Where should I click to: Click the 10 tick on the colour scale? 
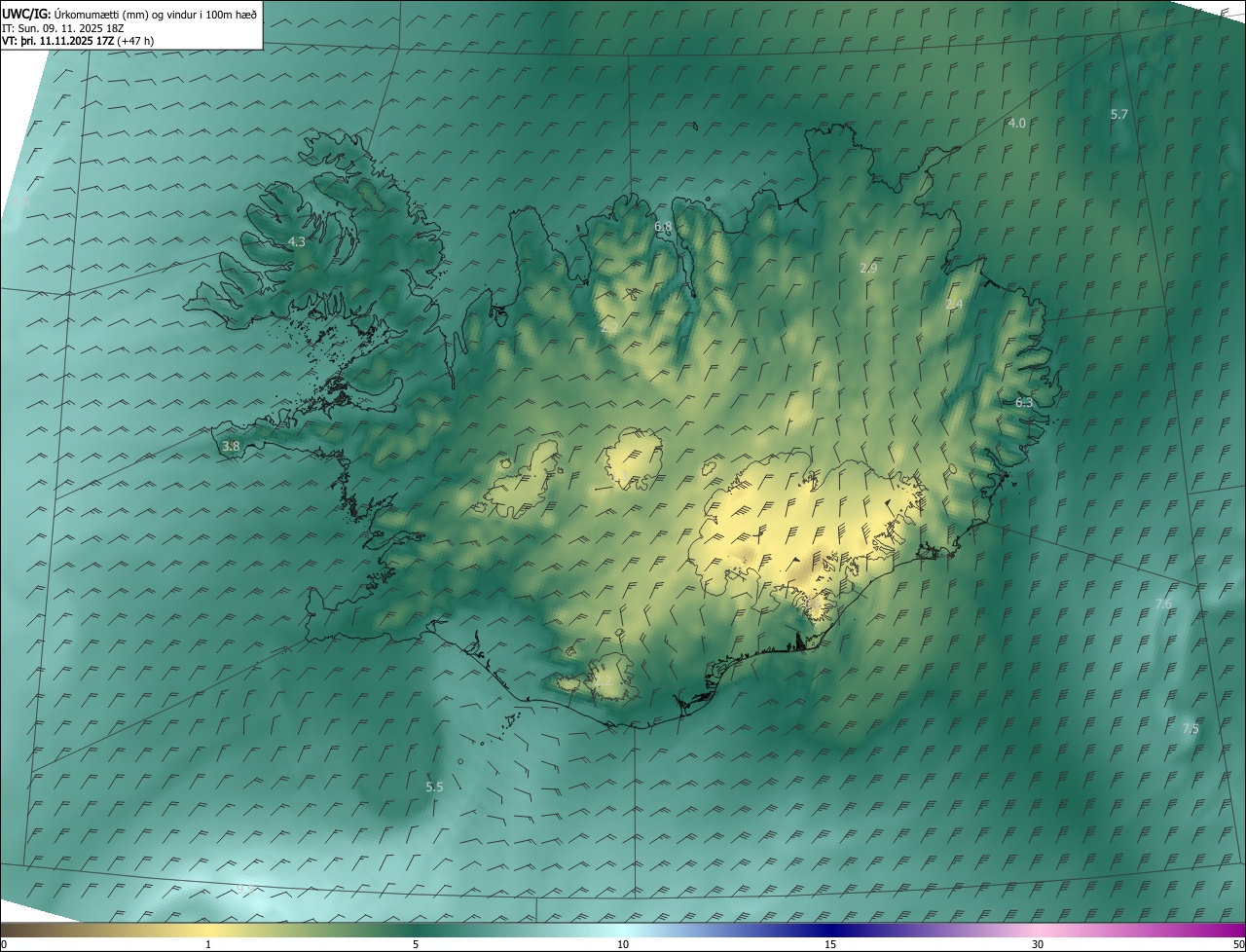[623, 944]
